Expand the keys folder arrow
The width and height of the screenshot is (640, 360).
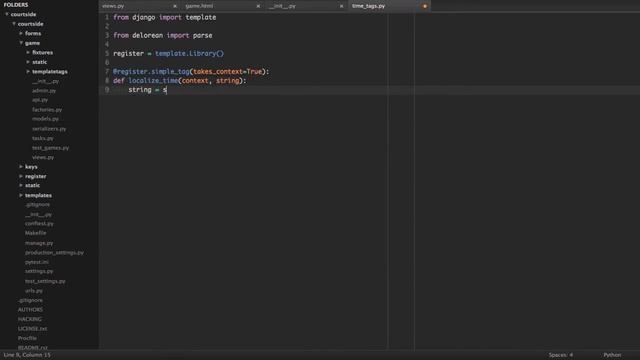coord(21,167)
